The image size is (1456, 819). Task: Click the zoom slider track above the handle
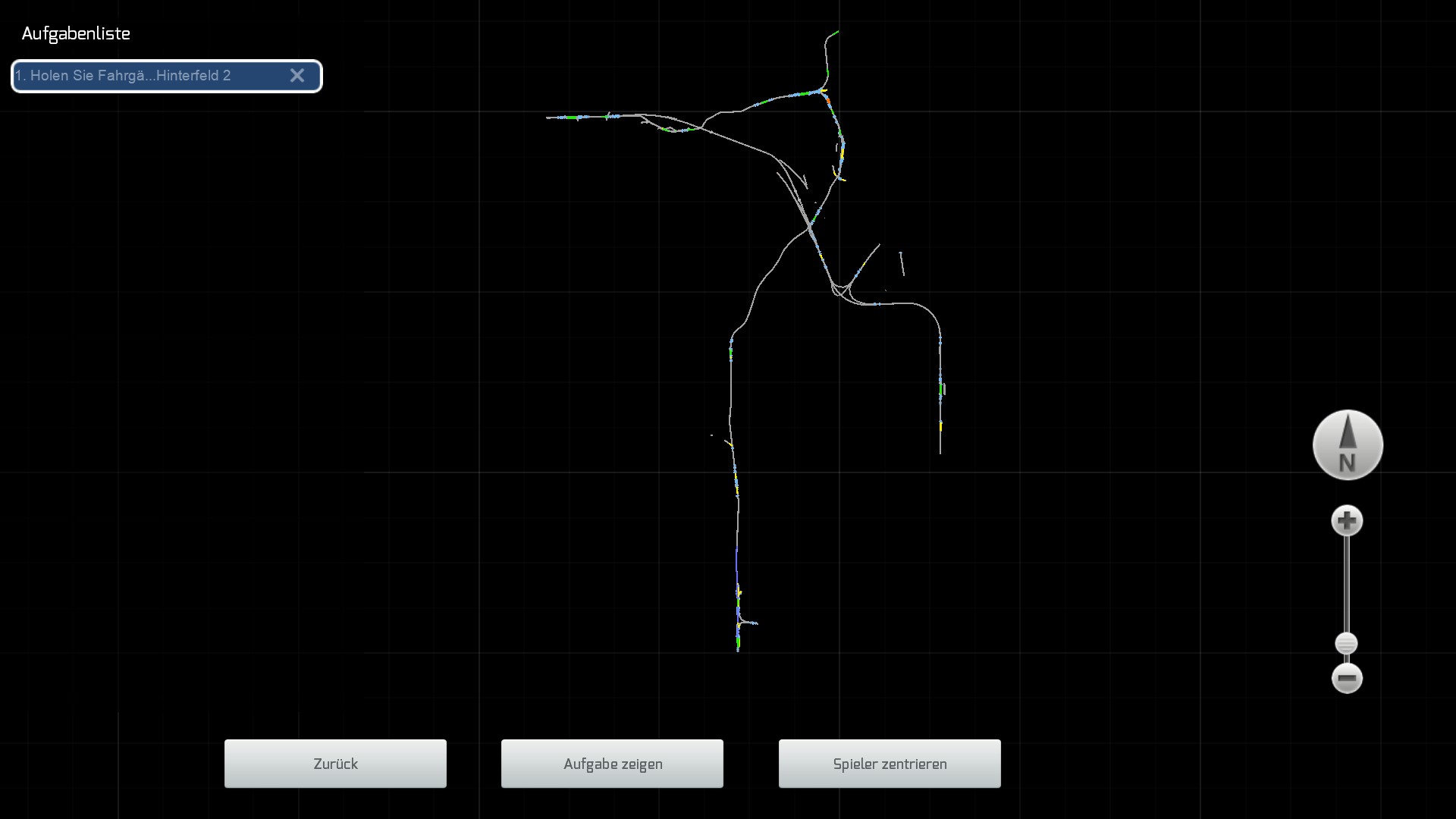tap(1347, 584)
